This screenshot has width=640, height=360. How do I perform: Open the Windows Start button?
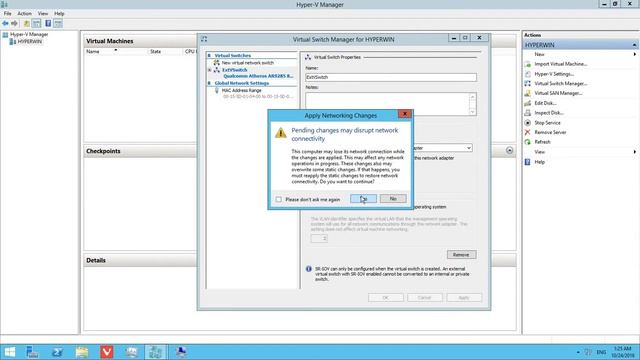pyautogui.click(x=9, y=352)
